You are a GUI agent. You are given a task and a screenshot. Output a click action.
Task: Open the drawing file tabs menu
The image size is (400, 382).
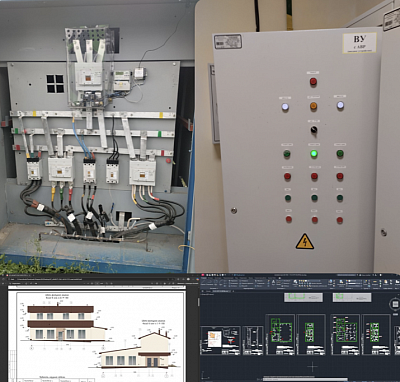click(x=202, y=291)
